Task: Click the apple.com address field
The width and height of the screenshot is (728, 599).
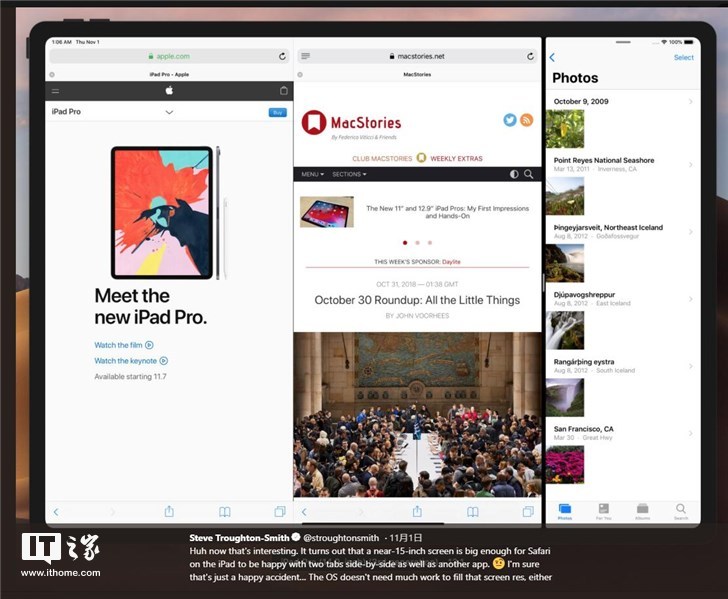Action: [x=169, y=56]
